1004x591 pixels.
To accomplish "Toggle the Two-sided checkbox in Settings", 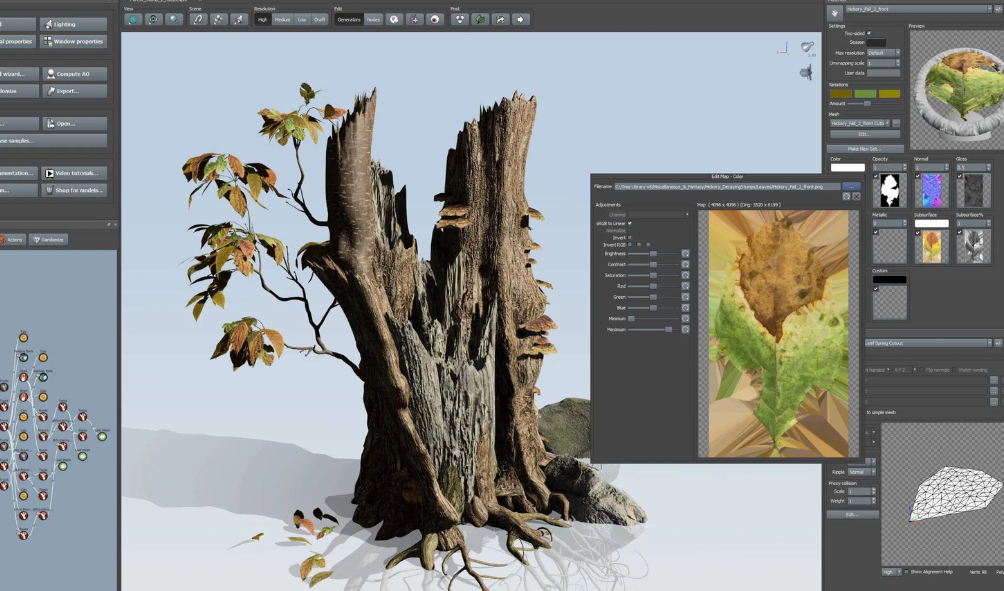I will pyautogui.click(x=869, y=33).
